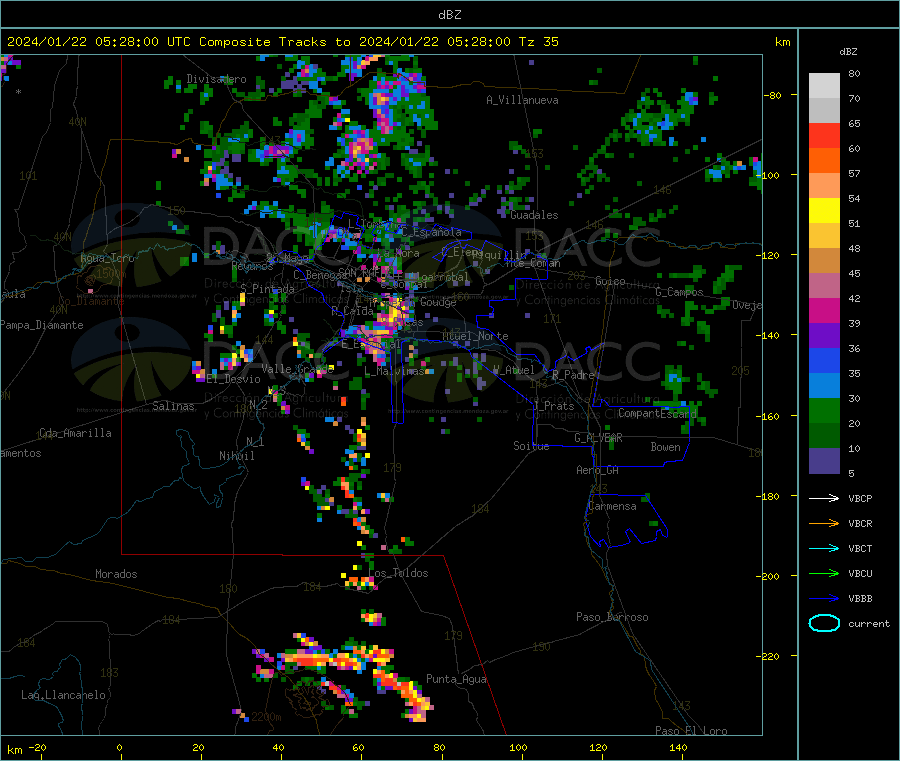Click the 'Carmensa' map label
The height and width of the screenshot is (761, 900).
[x=612, y=507]
